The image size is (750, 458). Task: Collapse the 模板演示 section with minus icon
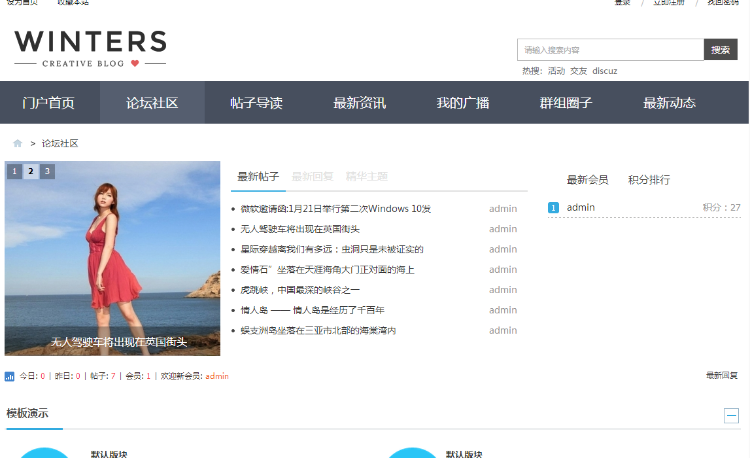(x=731, y=415)
